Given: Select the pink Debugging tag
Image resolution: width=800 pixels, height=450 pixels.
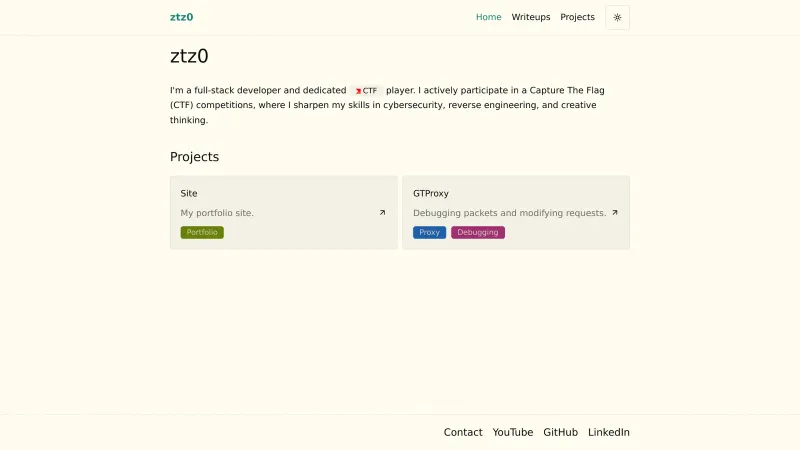Looking at the screenshot, I should coord(478,232).
